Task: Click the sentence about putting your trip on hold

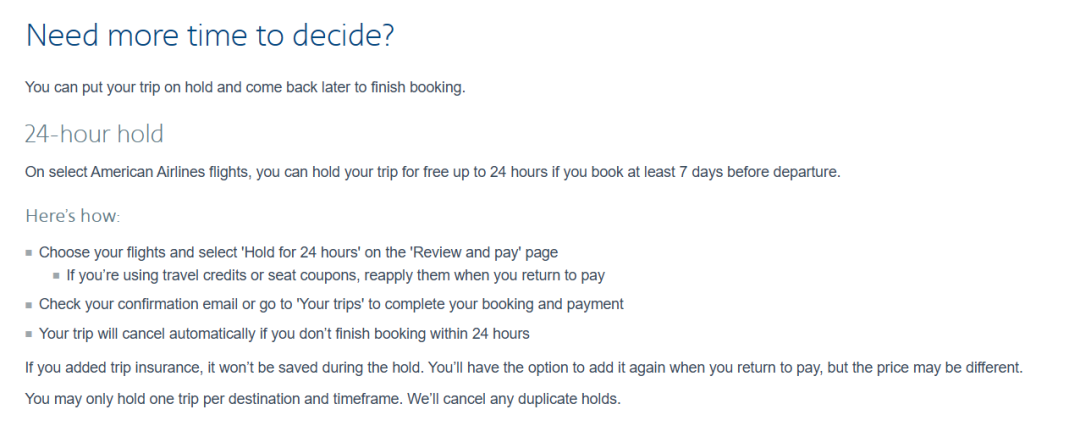Action: (x=245, y=87)
